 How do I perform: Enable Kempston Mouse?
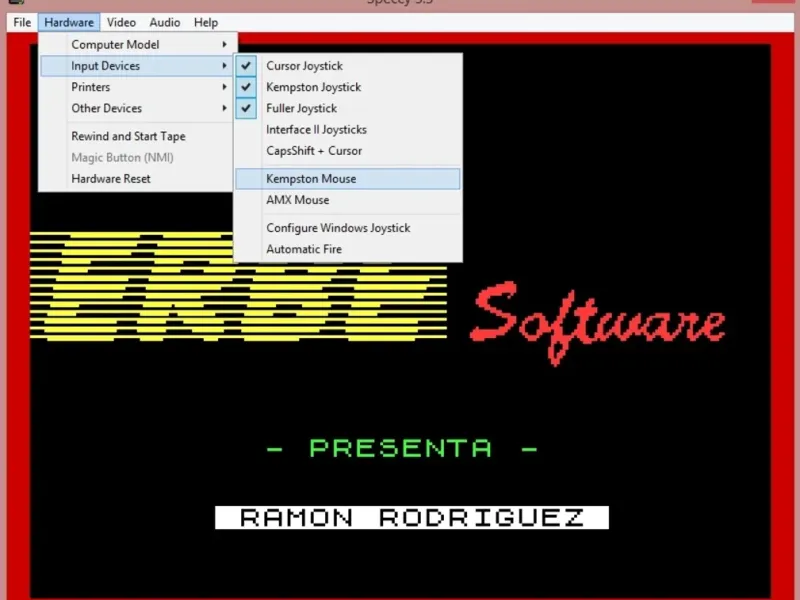pyautogui.click(x=348, y=179)
